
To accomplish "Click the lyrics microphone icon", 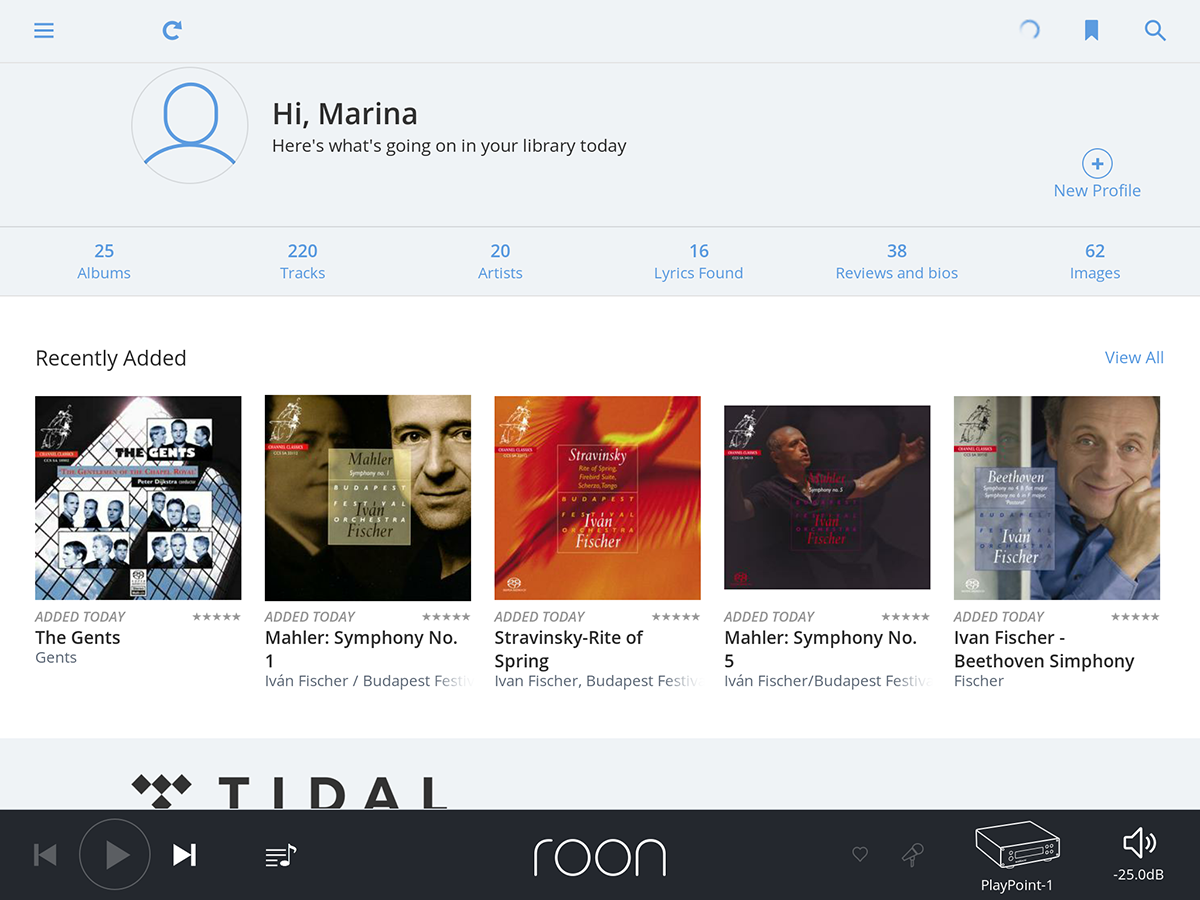I will [x=912, y=854].
